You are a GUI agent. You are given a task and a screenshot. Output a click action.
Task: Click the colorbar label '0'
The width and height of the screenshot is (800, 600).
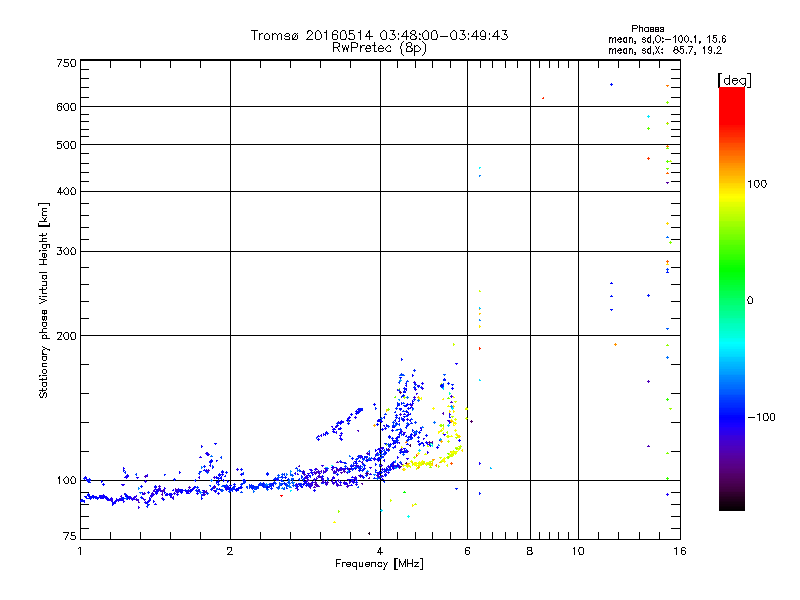(749, 301)
